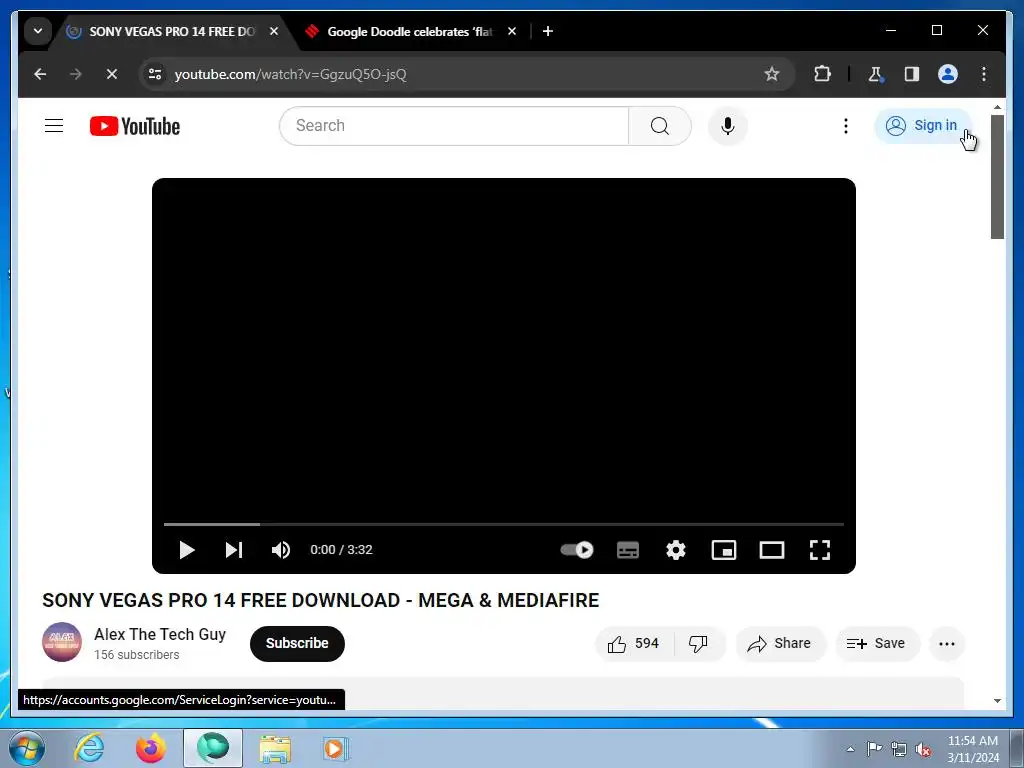Screen dimensions: 1024x768
Task: Open the Chrome profile avatar
Action: [x=948, y=74]
